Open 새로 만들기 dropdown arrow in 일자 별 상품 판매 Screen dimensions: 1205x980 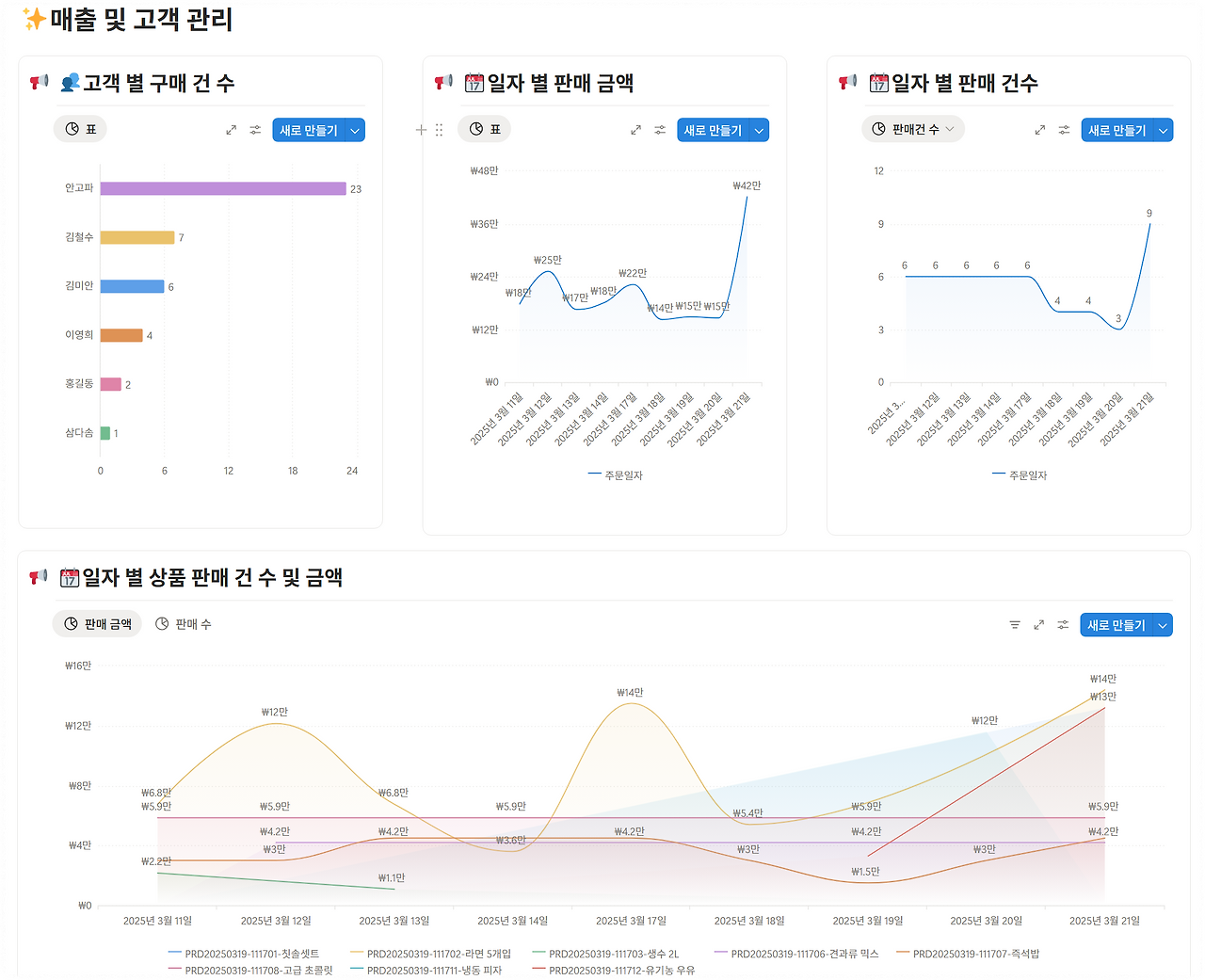coord(1163,625)
